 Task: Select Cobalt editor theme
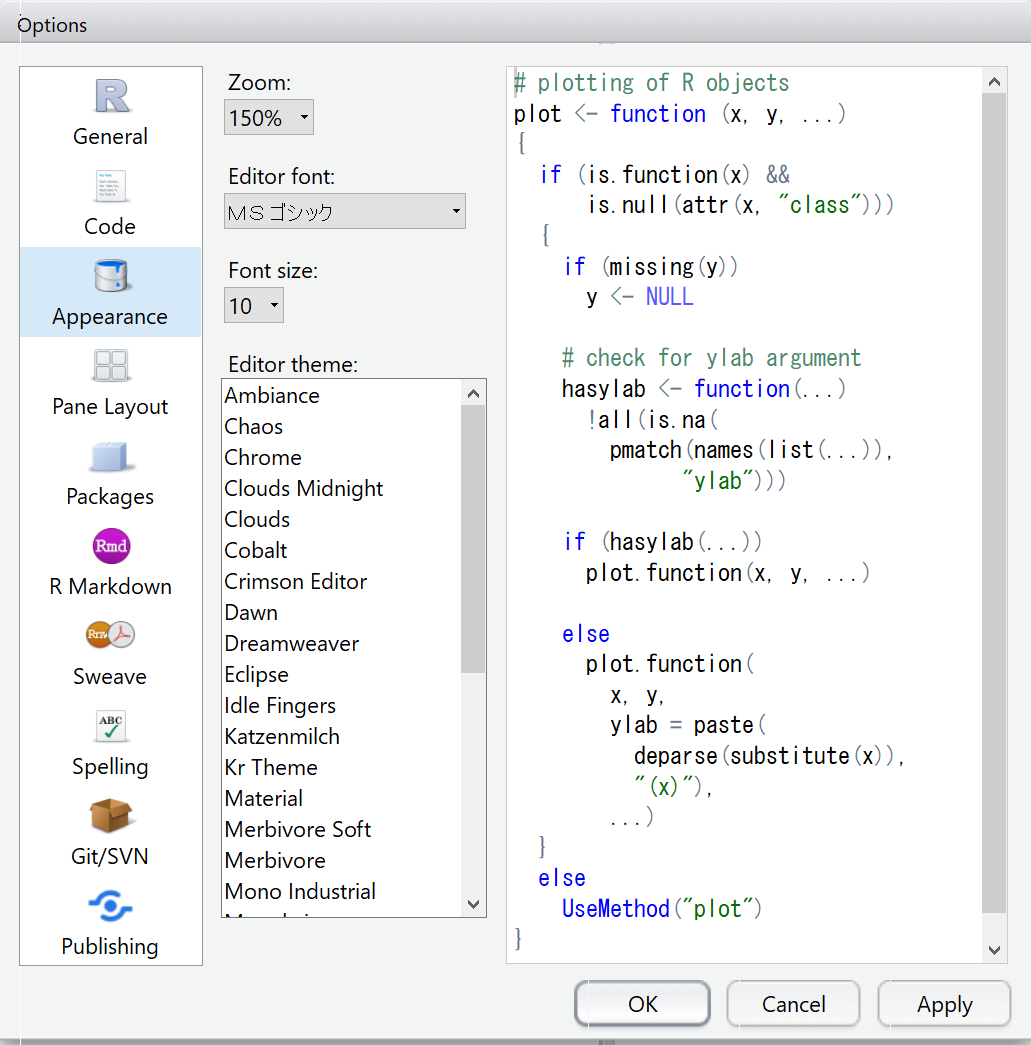[x=341, y=550]
